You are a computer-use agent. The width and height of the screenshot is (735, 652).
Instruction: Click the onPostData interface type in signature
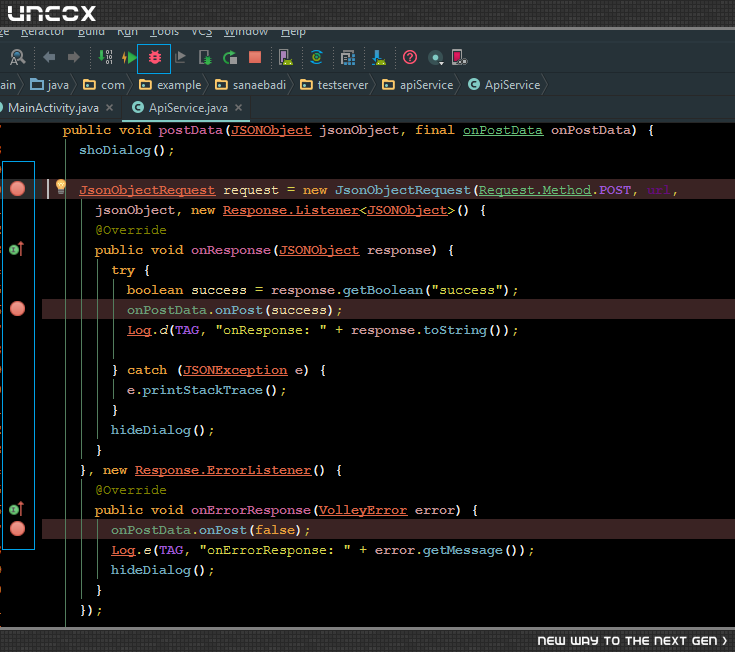pyautogui.click(x=503, y=130)
